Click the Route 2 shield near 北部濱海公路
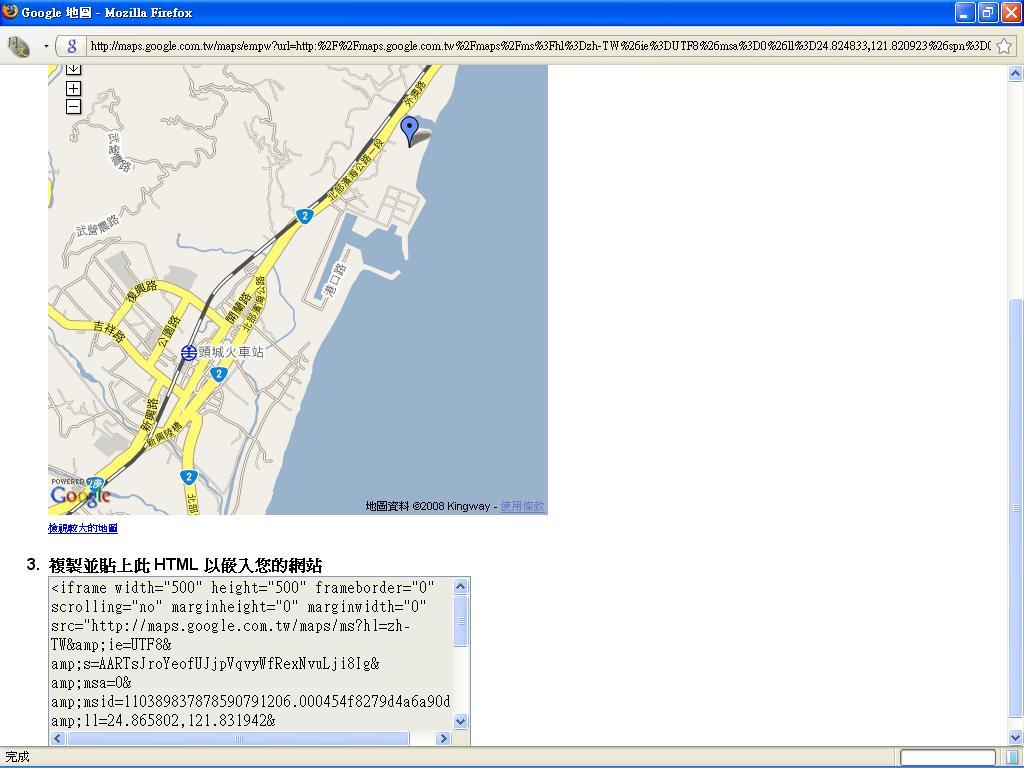This screenshot has width=1024, height=768. pyautogui.click(x=304, y=216)
